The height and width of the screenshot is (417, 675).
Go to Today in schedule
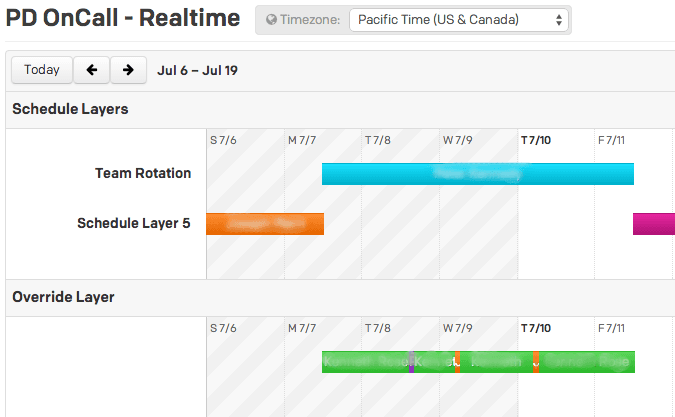pos(42,70)
